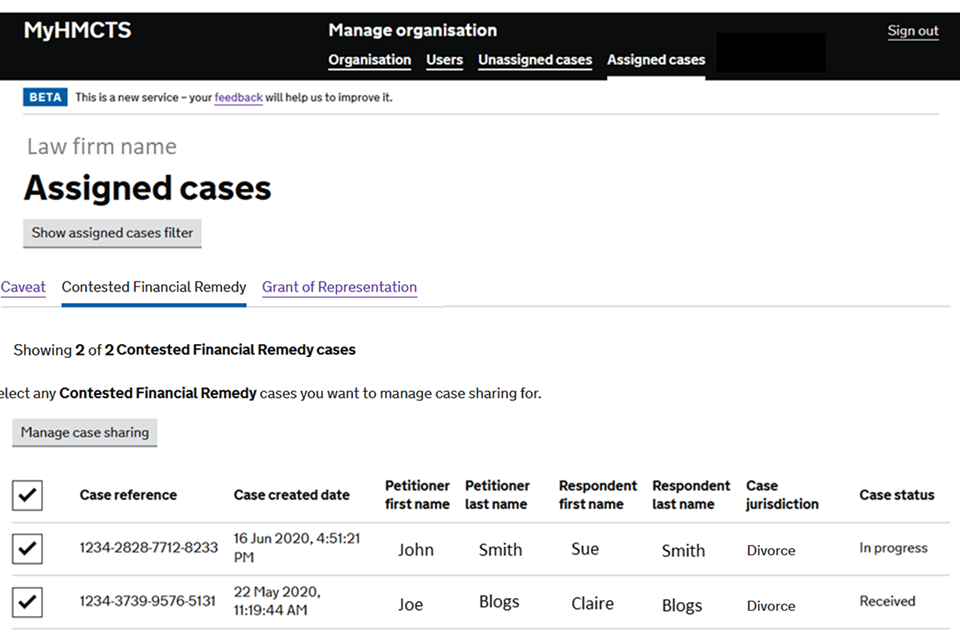960x640 pixels.
Task: Click the BETA phase tag
Action: (45, 98)
